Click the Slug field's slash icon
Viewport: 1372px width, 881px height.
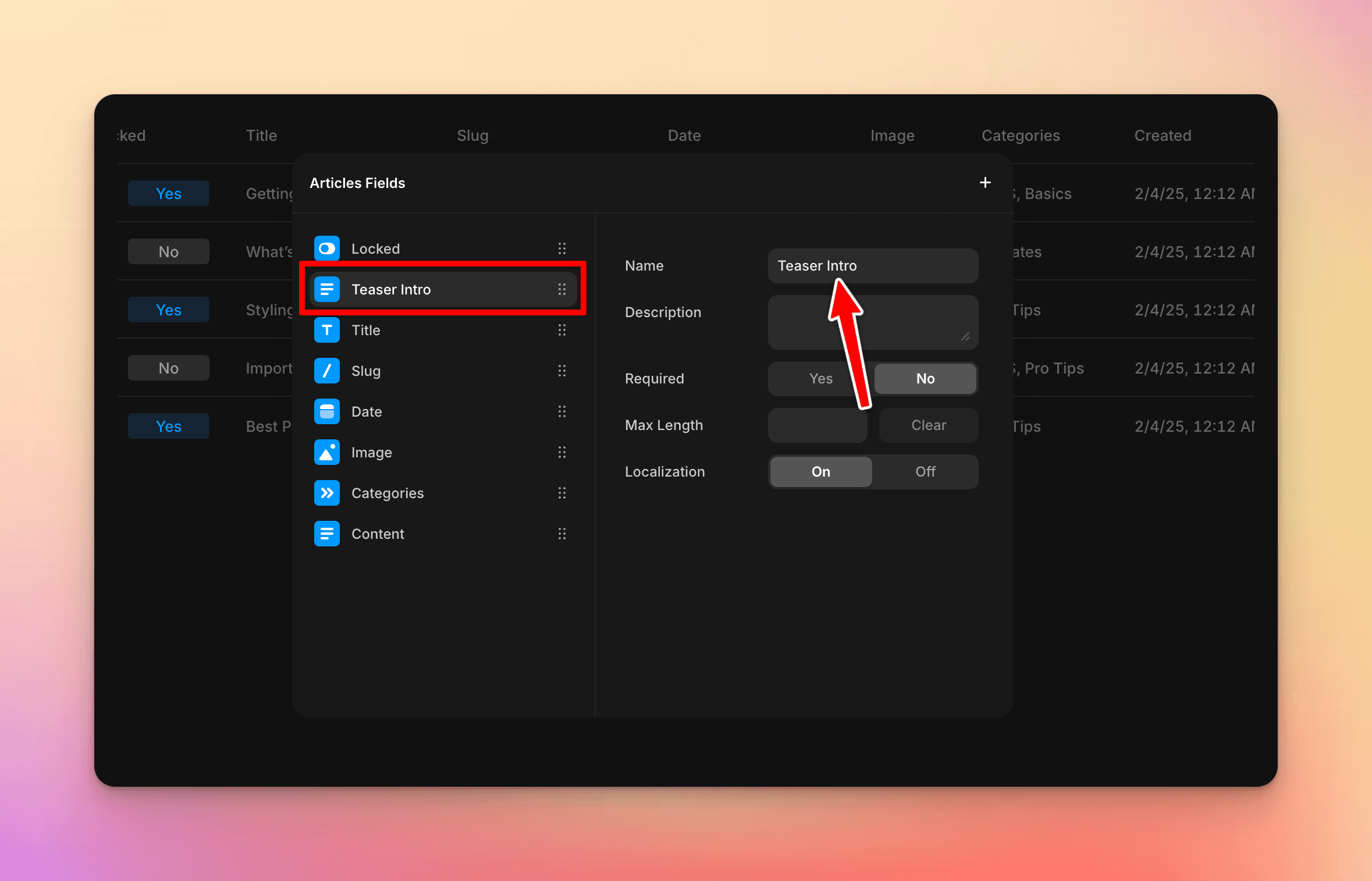point(326,371)
